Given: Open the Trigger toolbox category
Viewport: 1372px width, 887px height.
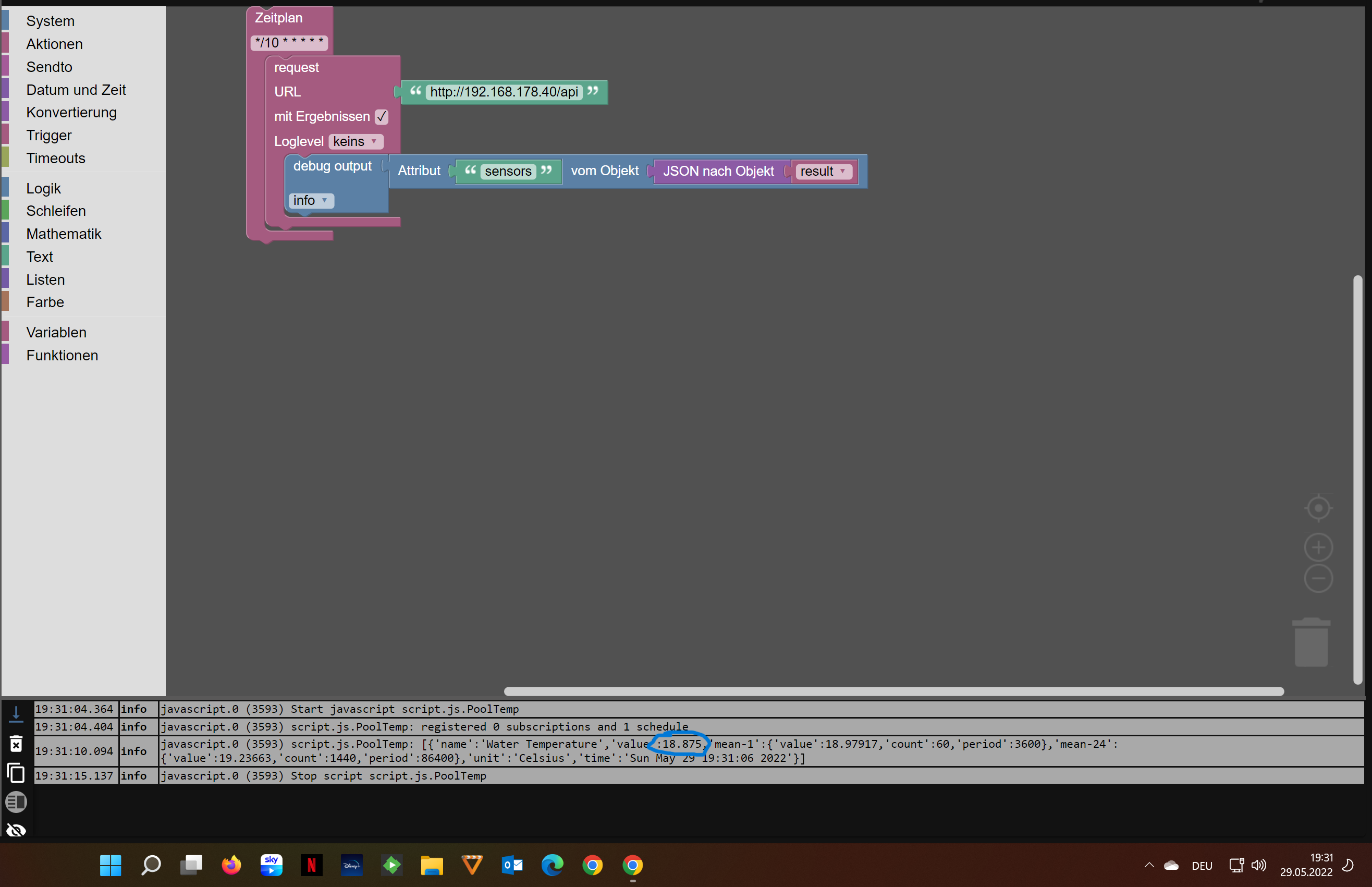Looking at the screenshot, I should tap(49, 136).
